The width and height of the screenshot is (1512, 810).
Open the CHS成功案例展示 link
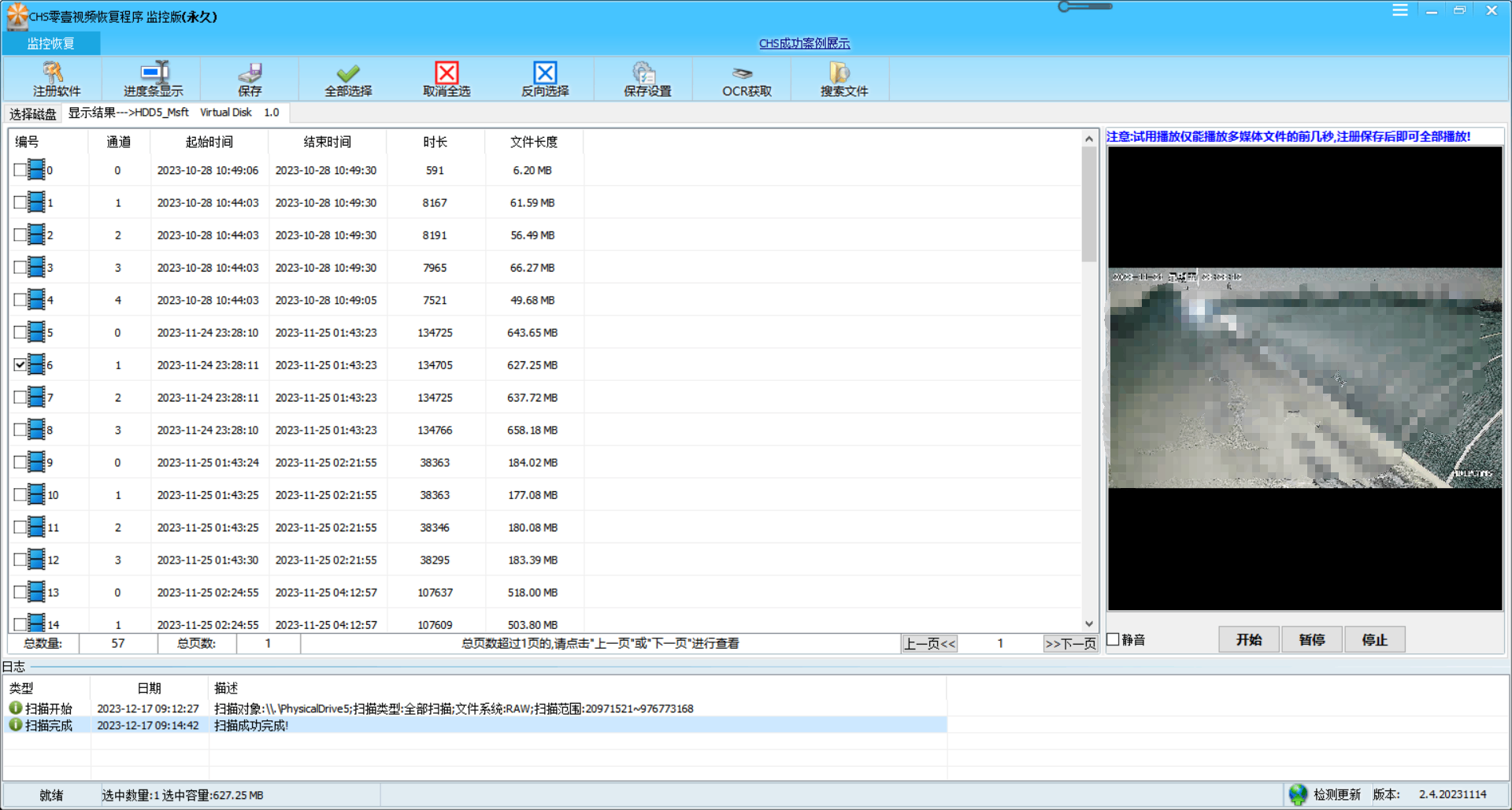pos(804,43)
